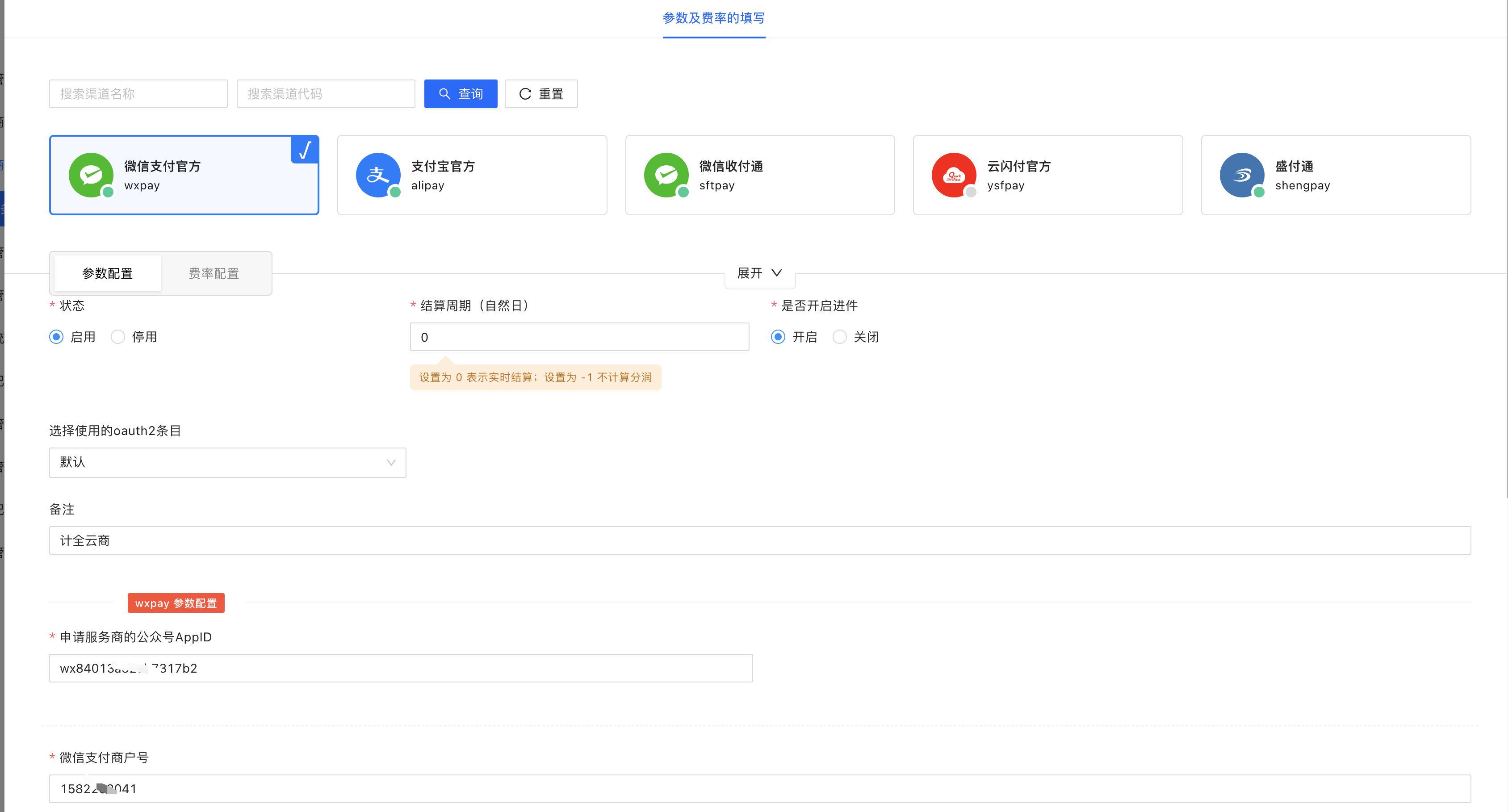Screen dimensions: 1508x812
Task: Switch to the 费率配置 tab
Action: [214, 273]
